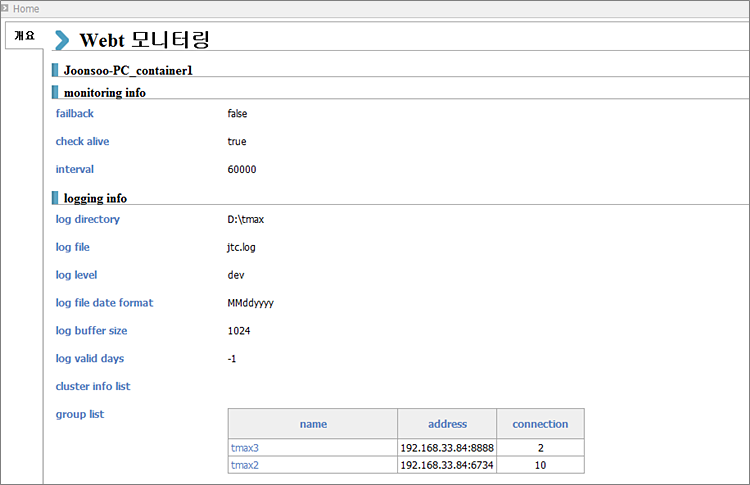
Task: Click the address 192.168.33.84:8888 cell
Action: point(447,448)
